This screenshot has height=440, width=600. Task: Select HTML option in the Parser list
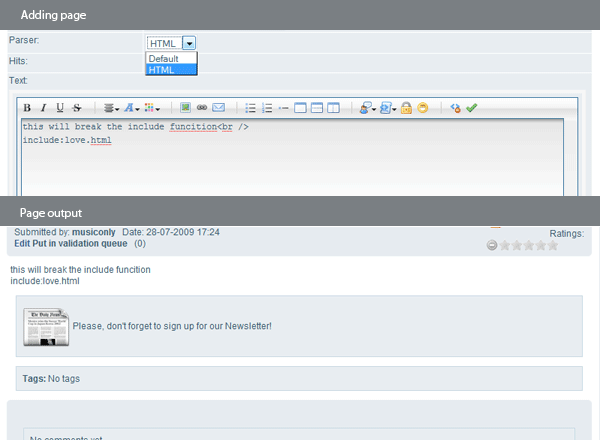(160, 70)
